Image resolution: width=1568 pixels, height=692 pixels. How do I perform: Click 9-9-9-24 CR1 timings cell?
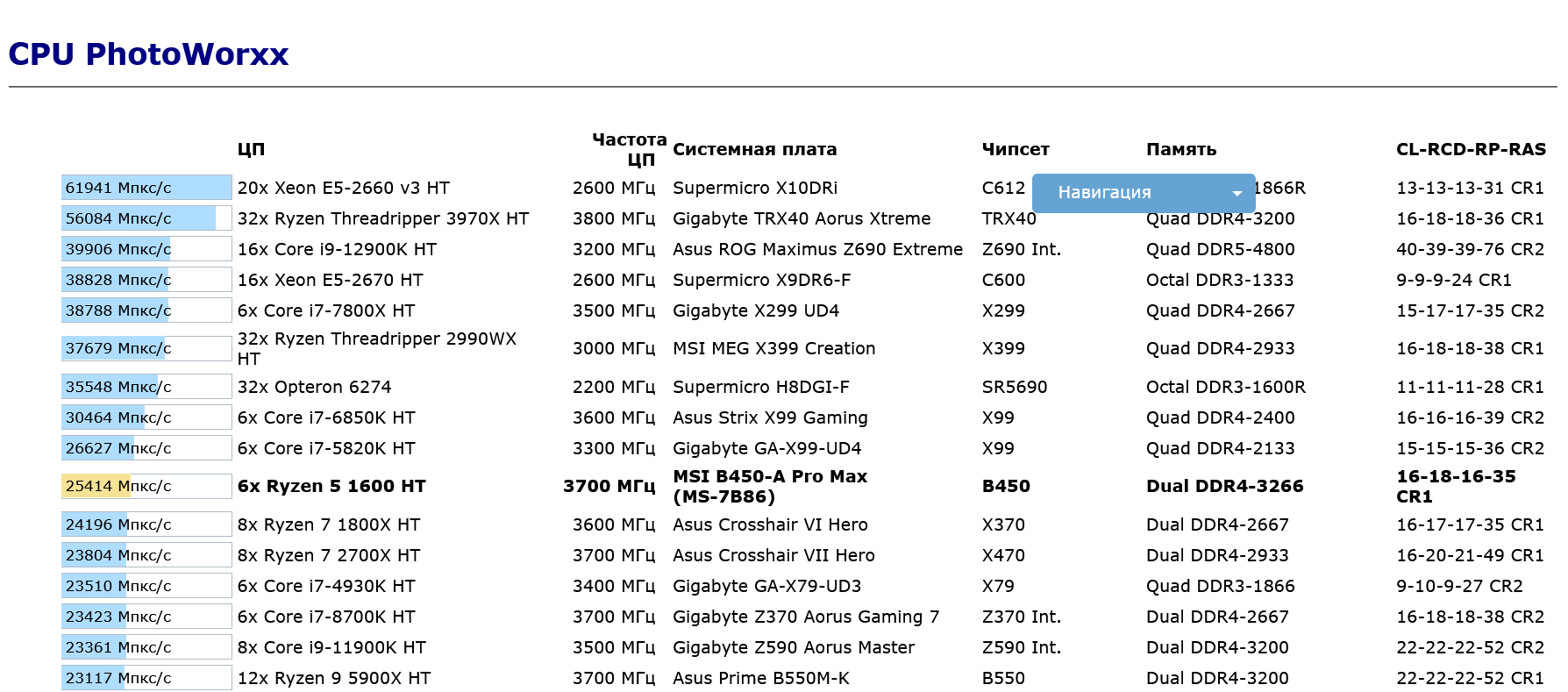(x=1454, y=280)
